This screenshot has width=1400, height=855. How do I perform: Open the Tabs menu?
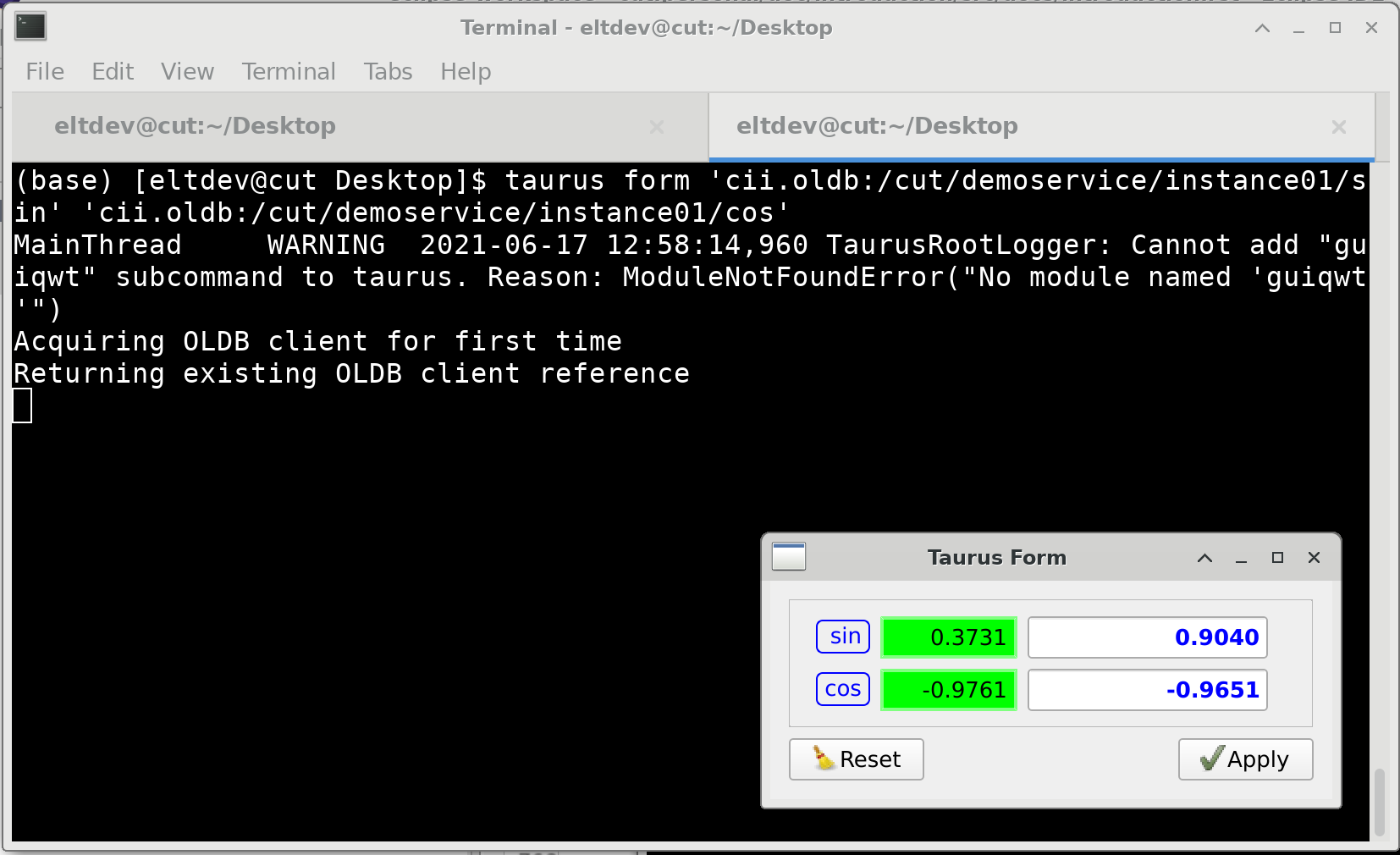(x=387, y=71)
